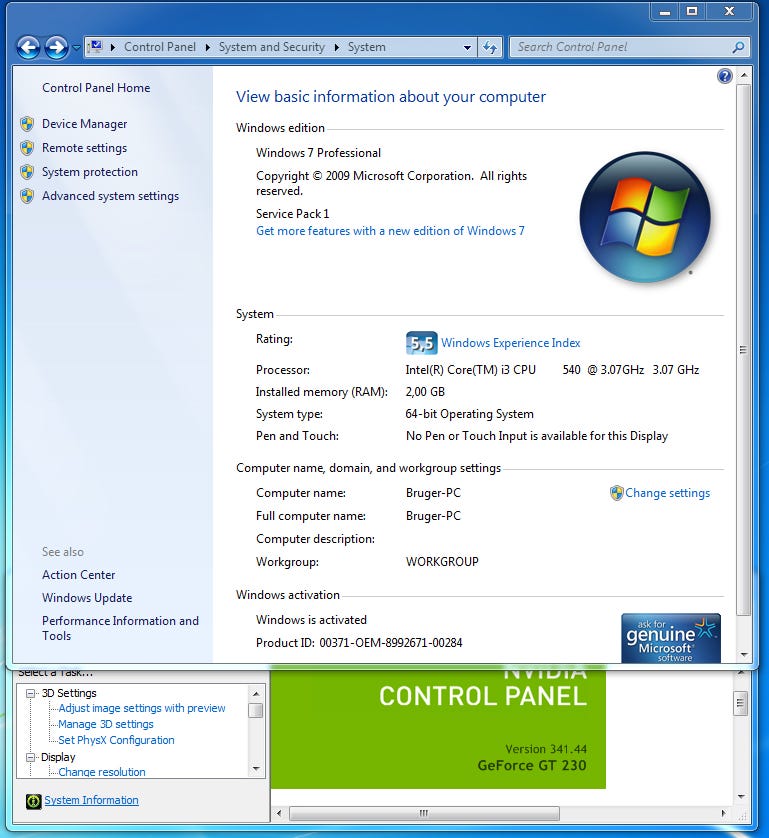This screenshot has width=769, height=838.
Task: Click NVIDIA right pane vertical scrollbar thumb
Action: (x=741, y=703)
